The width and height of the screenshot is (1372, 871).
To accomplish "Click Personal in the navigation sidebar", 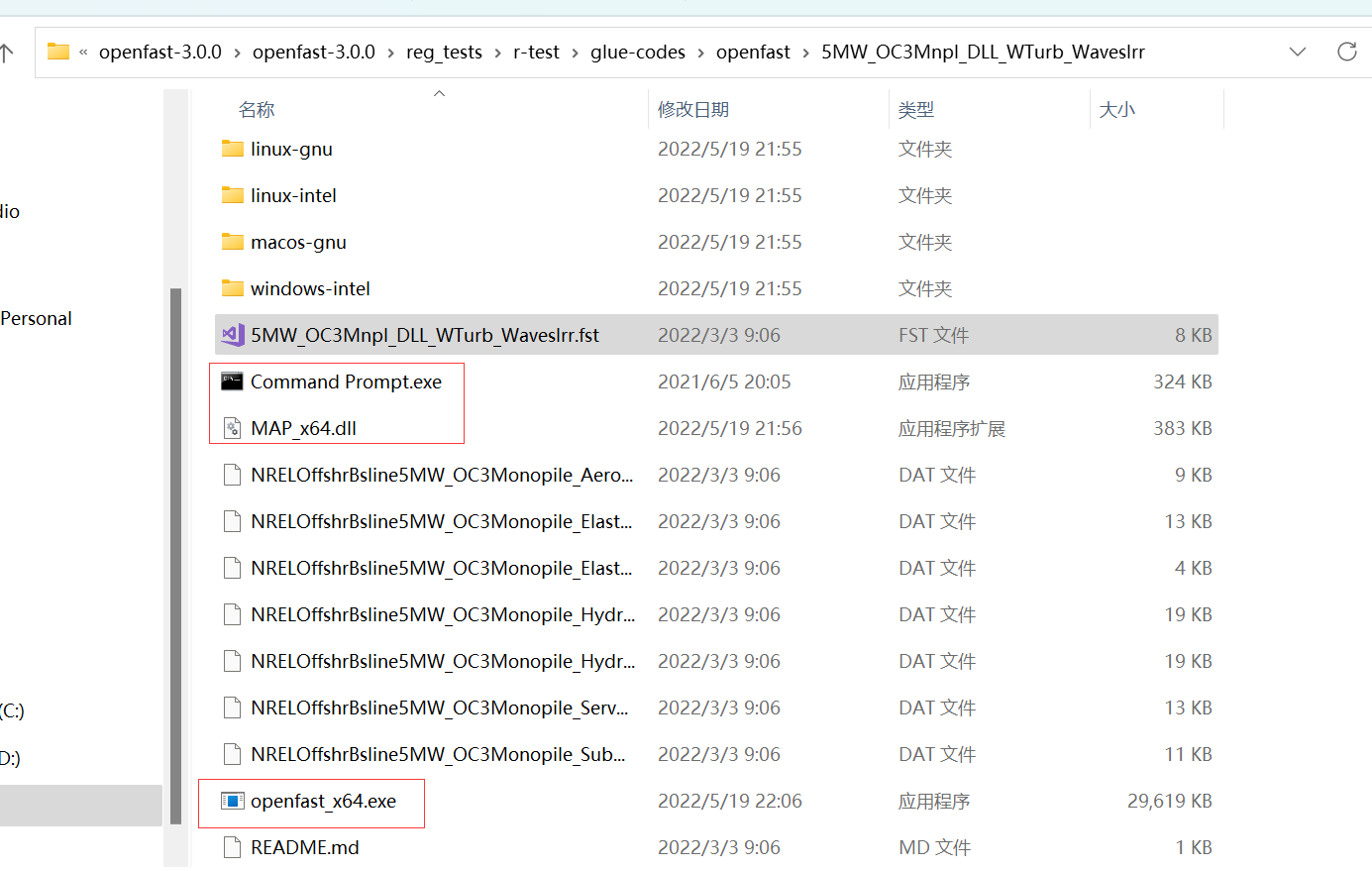I will 36,318.
